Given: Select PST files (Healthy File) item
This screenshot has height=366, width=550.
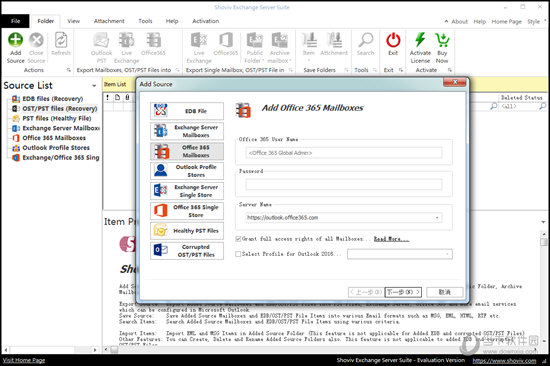Looking at the screenshot, I should (56, 118).
